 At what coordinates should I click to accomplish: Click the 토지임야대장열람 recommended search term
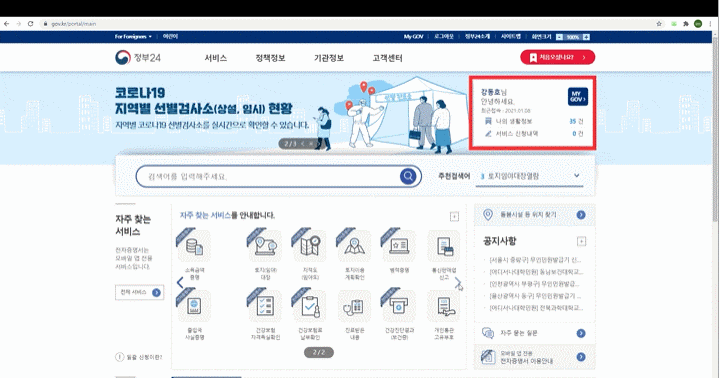tap(513, 176)
